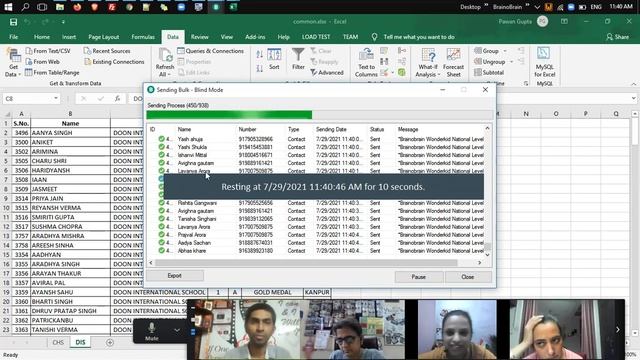Switch to the CHS sheet tab

58,342
